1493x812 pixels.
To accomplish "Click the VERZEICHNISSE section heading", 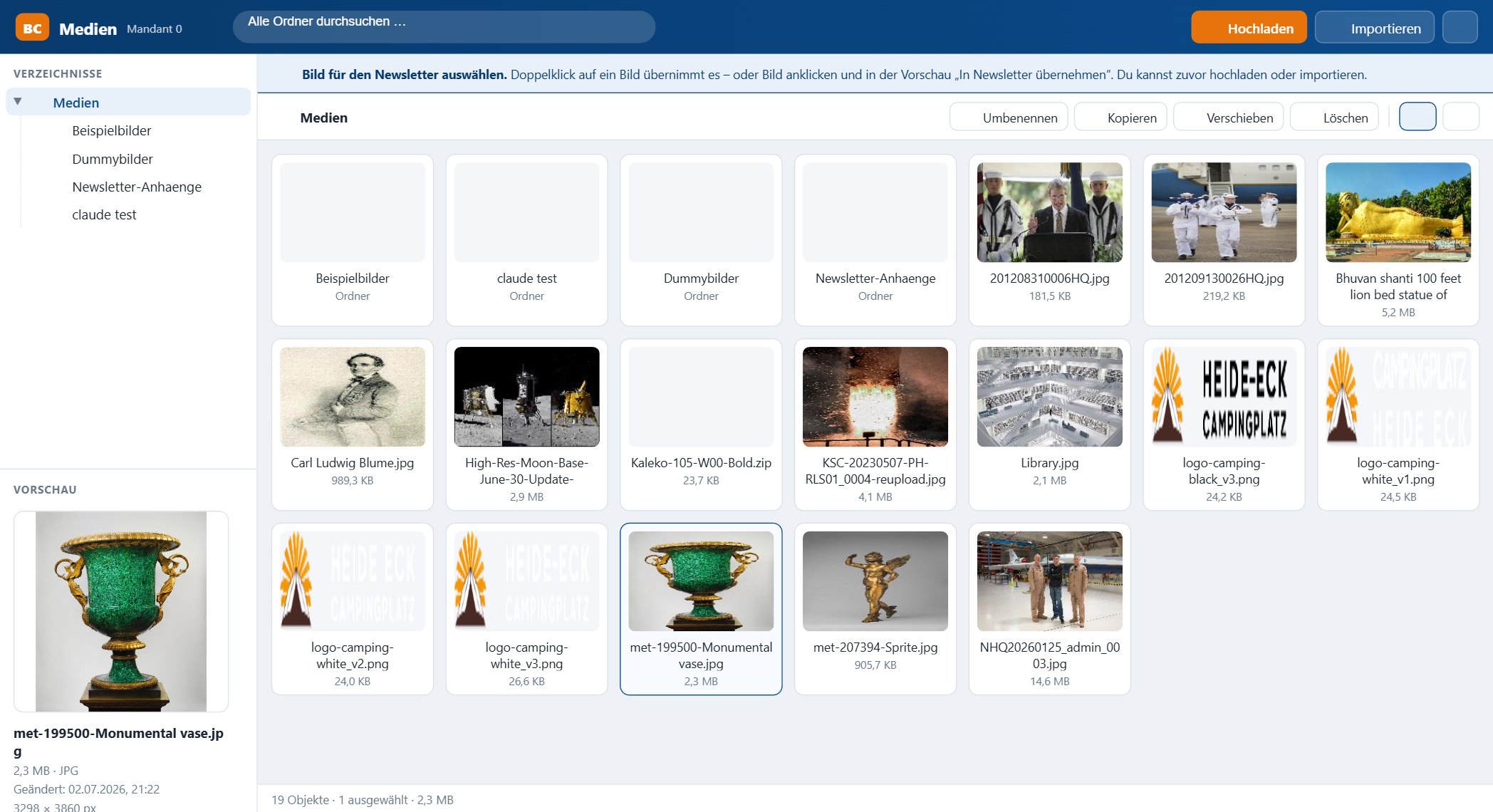I will pos(58,73).
